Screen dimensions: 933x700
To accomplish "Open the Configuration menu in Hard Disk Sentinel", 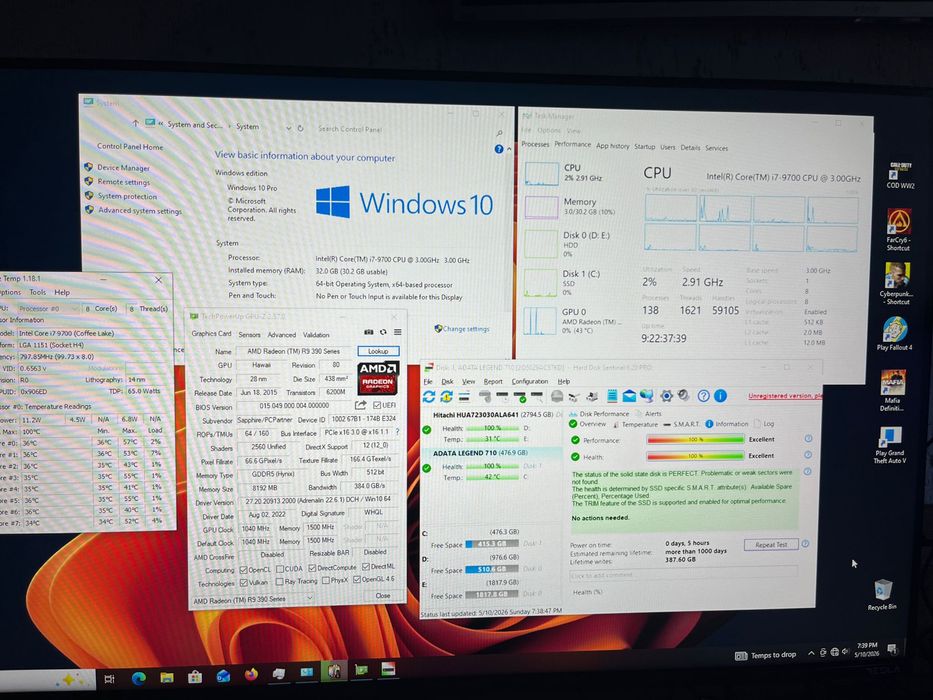I will [x=530, y=381].
